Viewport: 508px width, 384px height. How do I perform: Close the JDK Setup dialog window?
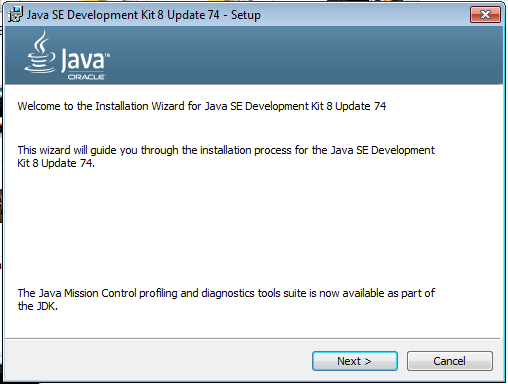pyautogui.click(x=485, y=15)
